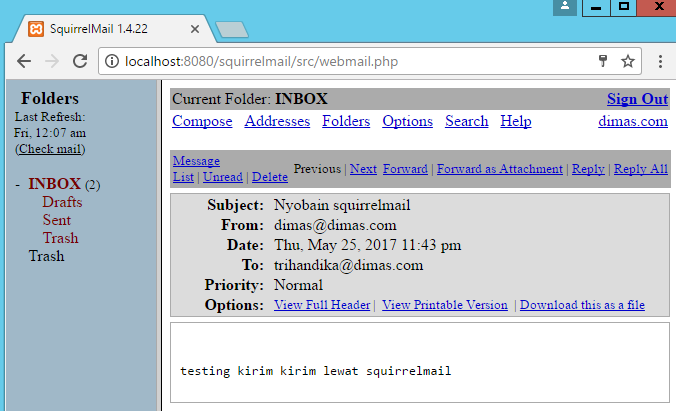Open the top-level black Trash folder
This screenshot has width=676, height=411.
tap(47, 256)
